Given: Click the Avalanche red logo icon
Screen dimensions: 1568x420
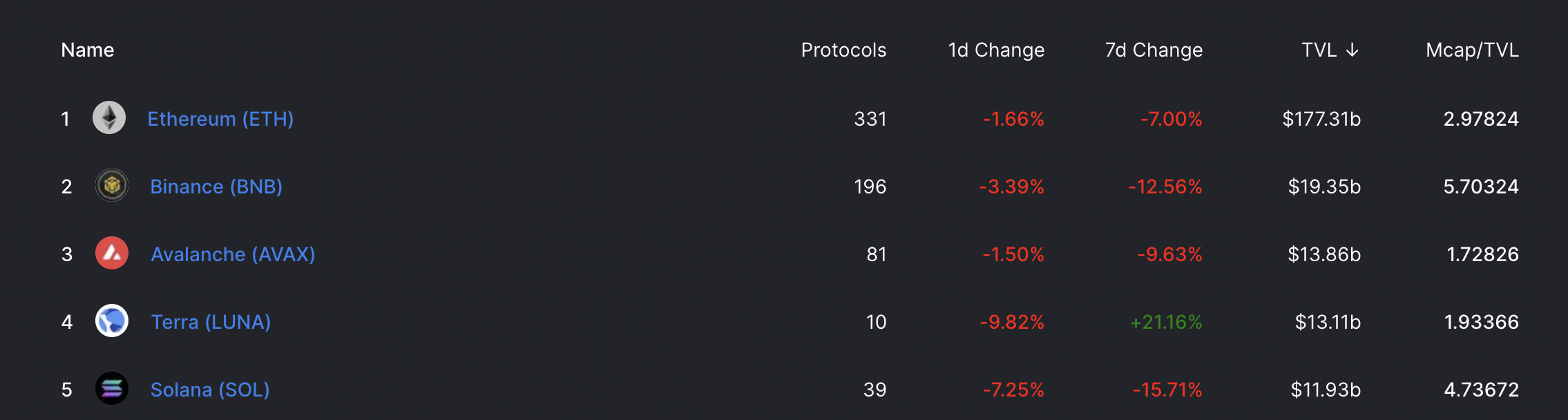Looking at the screenshot, I should pos(112,253).
